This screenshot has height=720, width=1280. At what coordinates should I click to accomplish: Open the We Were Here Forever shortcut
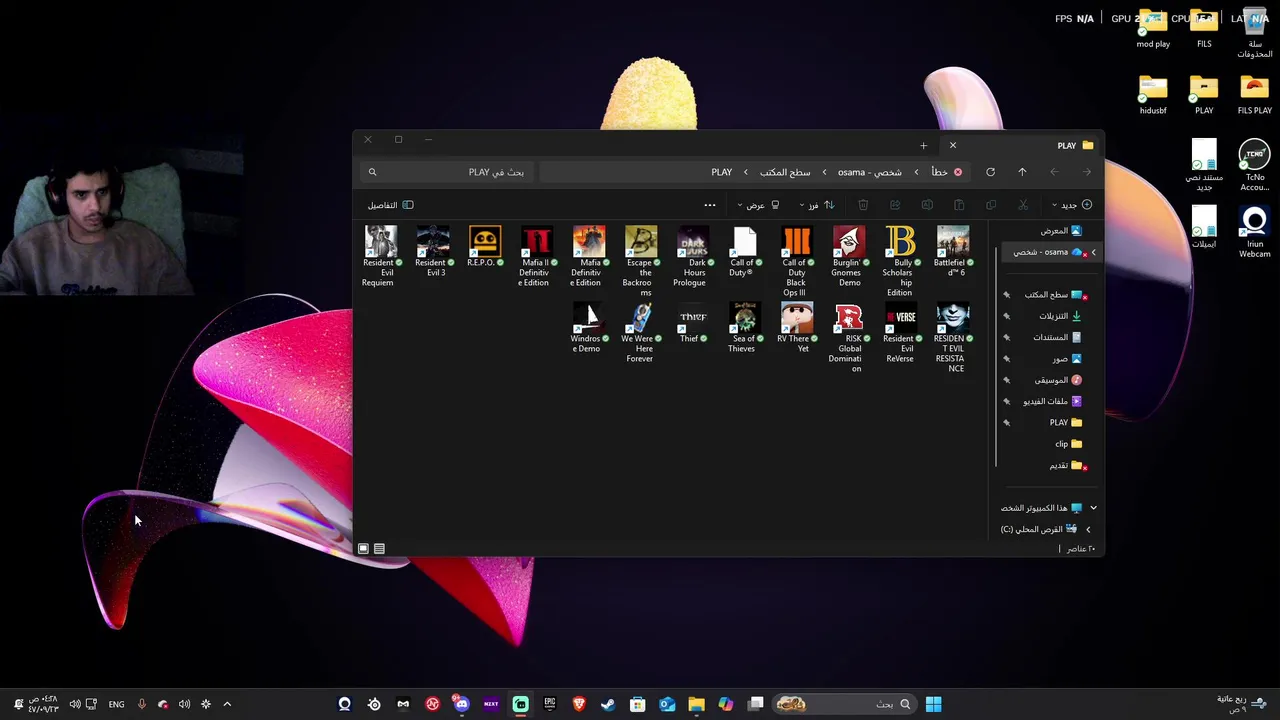tap(641, 333)
